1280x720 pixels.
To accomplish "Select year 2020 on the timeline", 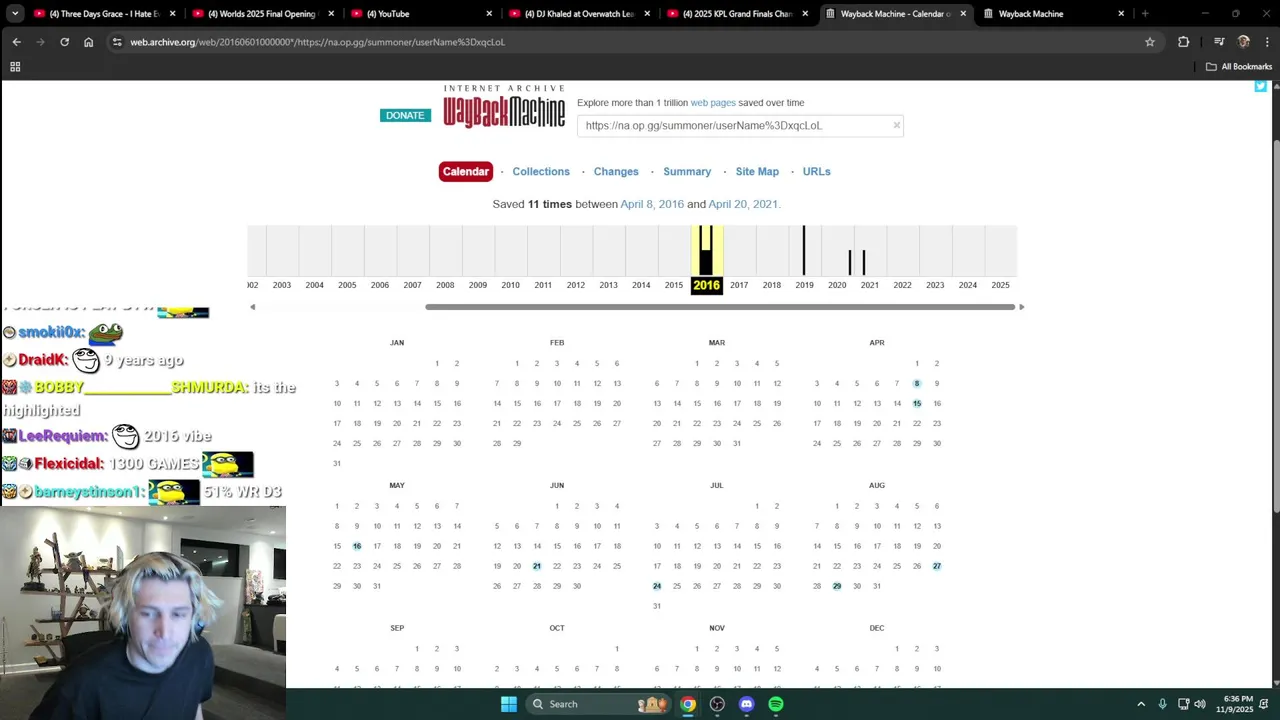I will (837, 285).
